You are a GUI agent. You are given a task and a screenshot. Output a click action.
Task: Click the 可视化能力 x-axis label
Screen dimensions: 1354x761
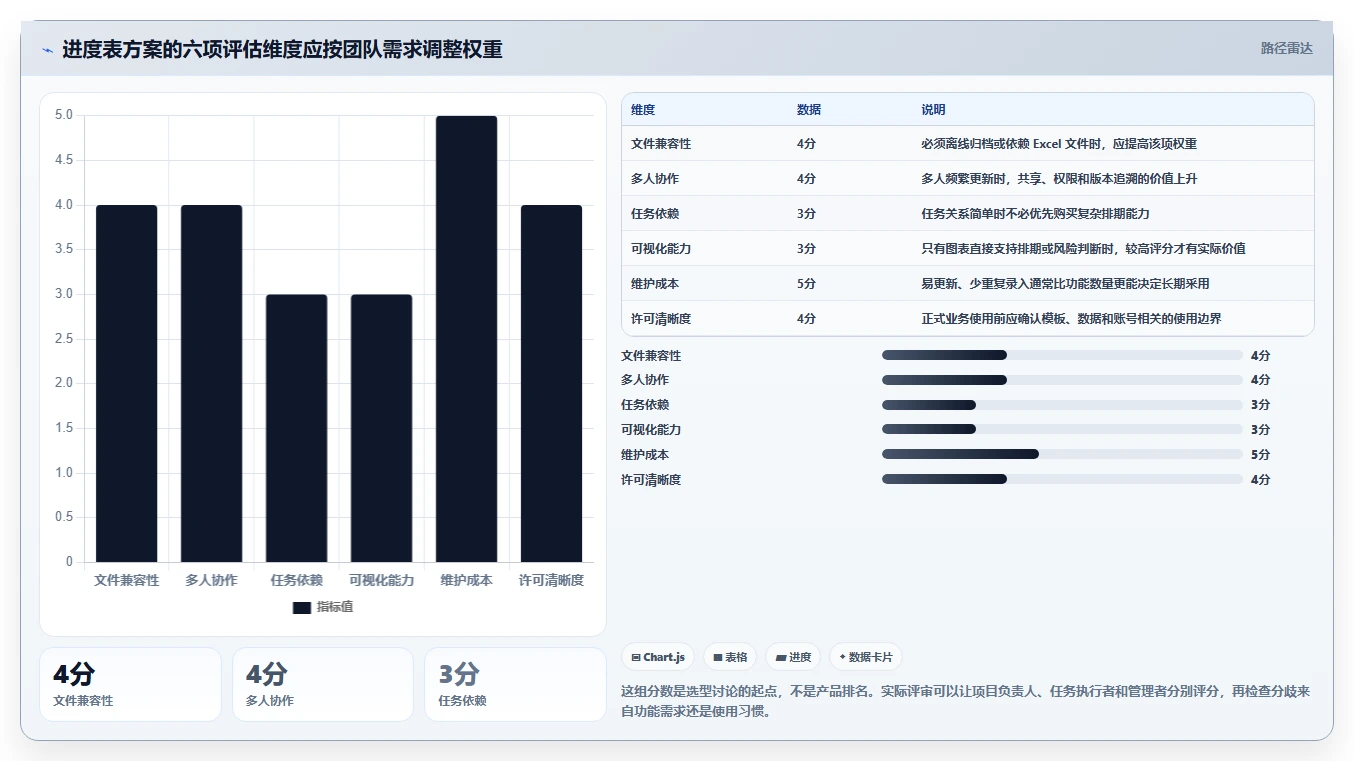(x=382, y=580)
